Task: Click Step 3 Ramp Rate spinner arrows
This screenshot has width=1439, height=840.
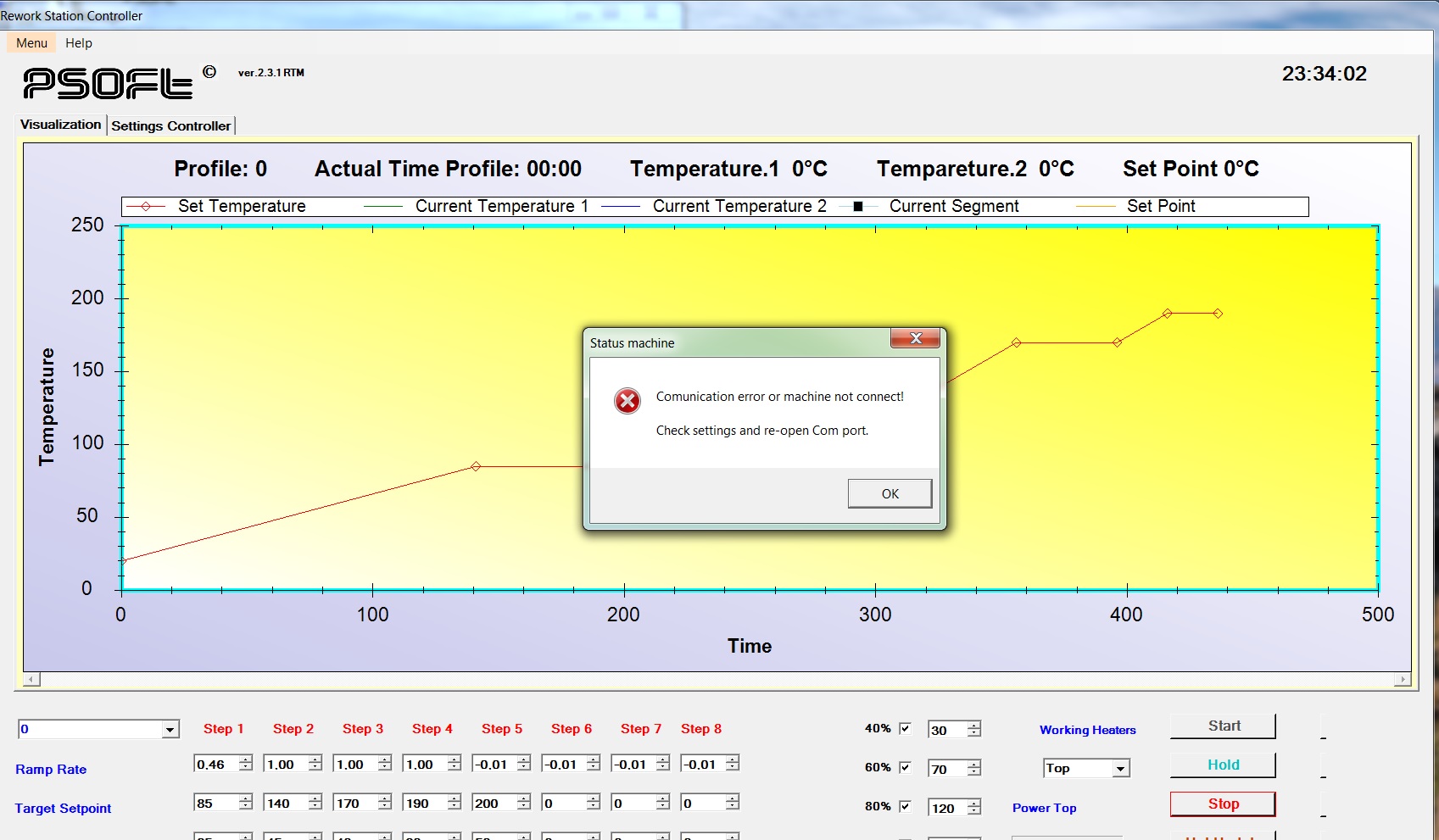Action: point(385,764)
